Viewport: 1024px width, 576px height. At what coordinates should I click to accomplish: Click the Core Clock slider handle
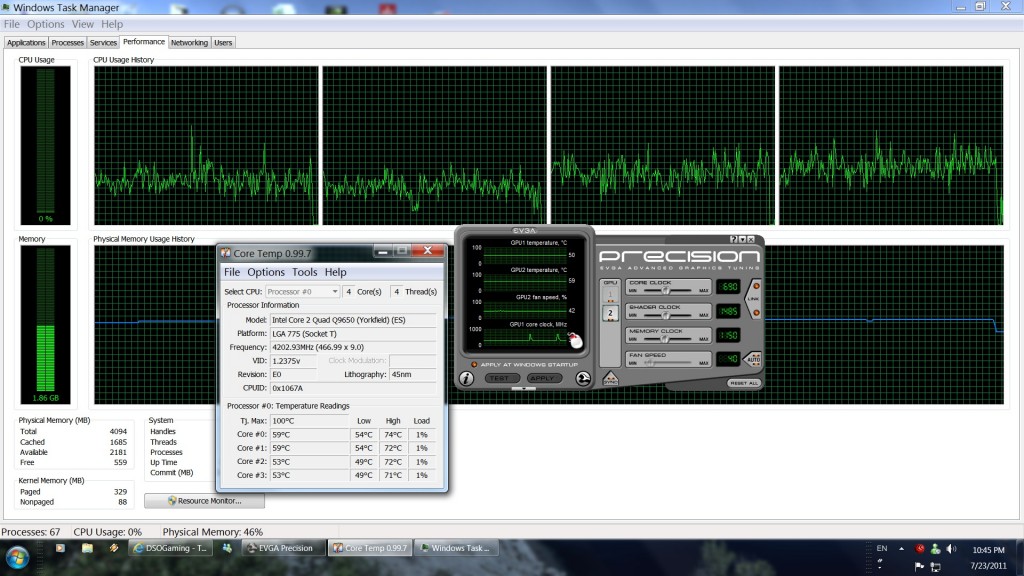665,290
